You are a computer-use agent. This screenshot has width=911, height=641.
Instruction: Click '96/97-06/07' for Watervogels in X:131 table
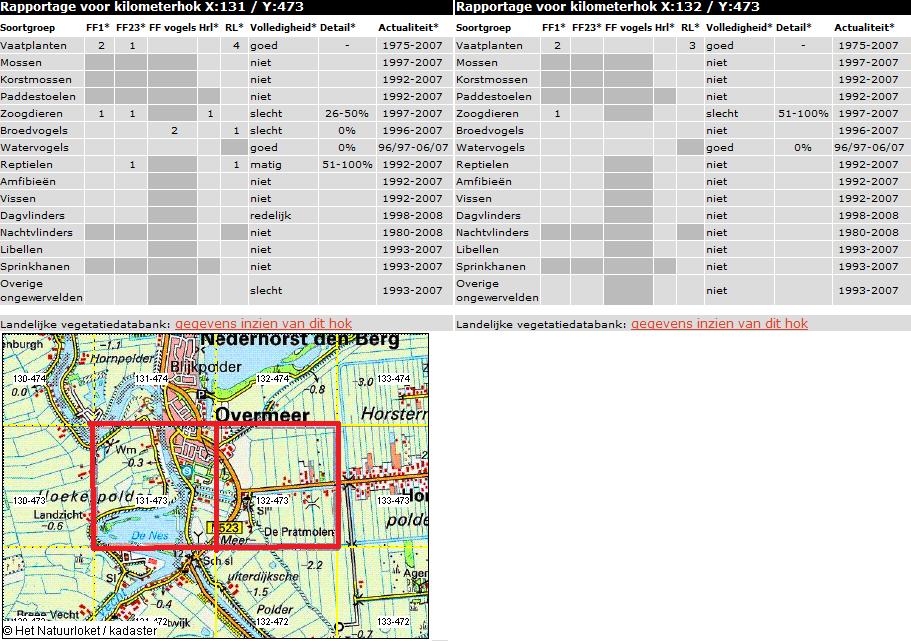click(x=413, y=147)
